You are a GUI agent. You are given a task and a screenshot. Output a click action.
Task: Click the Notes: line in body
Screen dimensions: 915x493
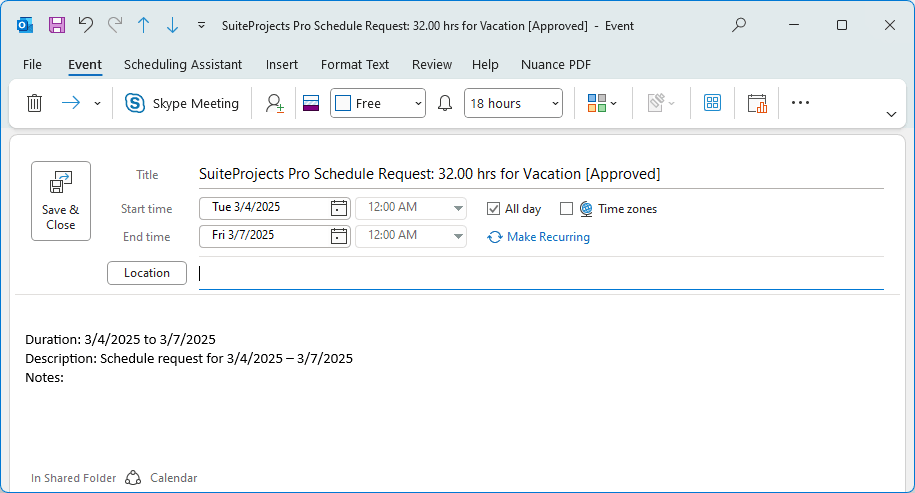click(x=44, y=377)
